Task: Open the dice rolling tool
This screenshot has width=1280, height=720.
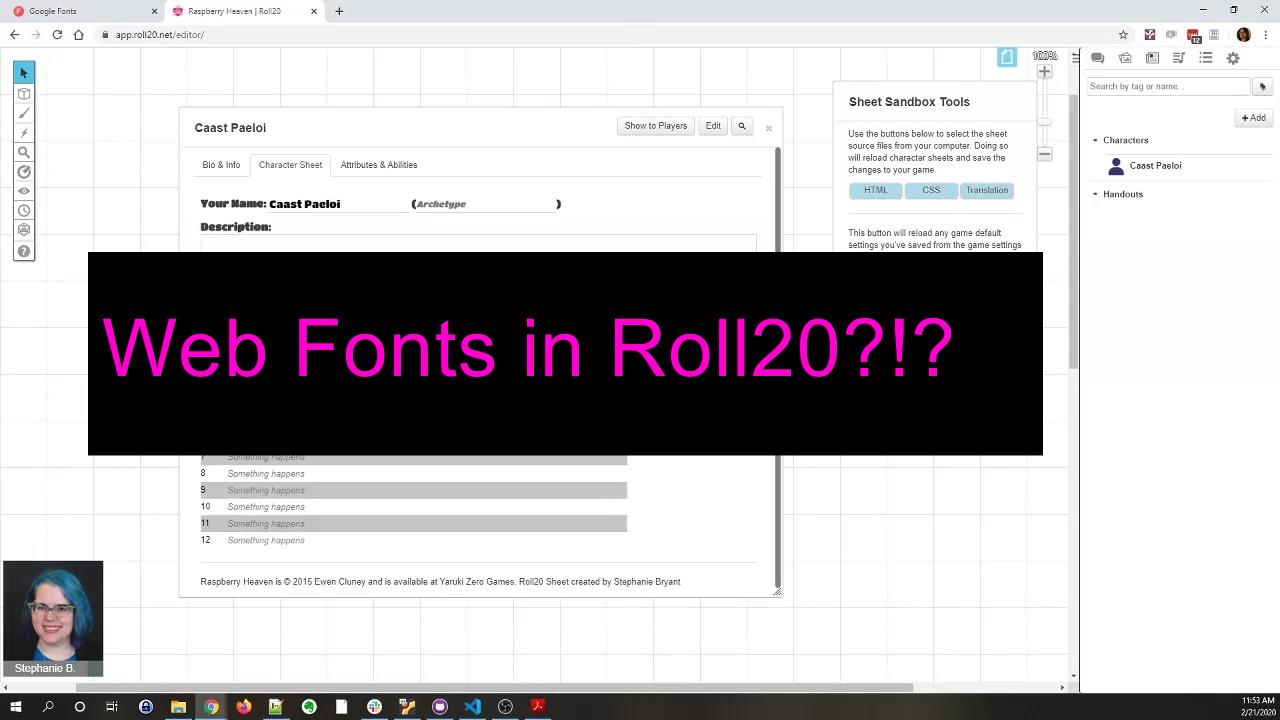Action: (x=24, y=230)
